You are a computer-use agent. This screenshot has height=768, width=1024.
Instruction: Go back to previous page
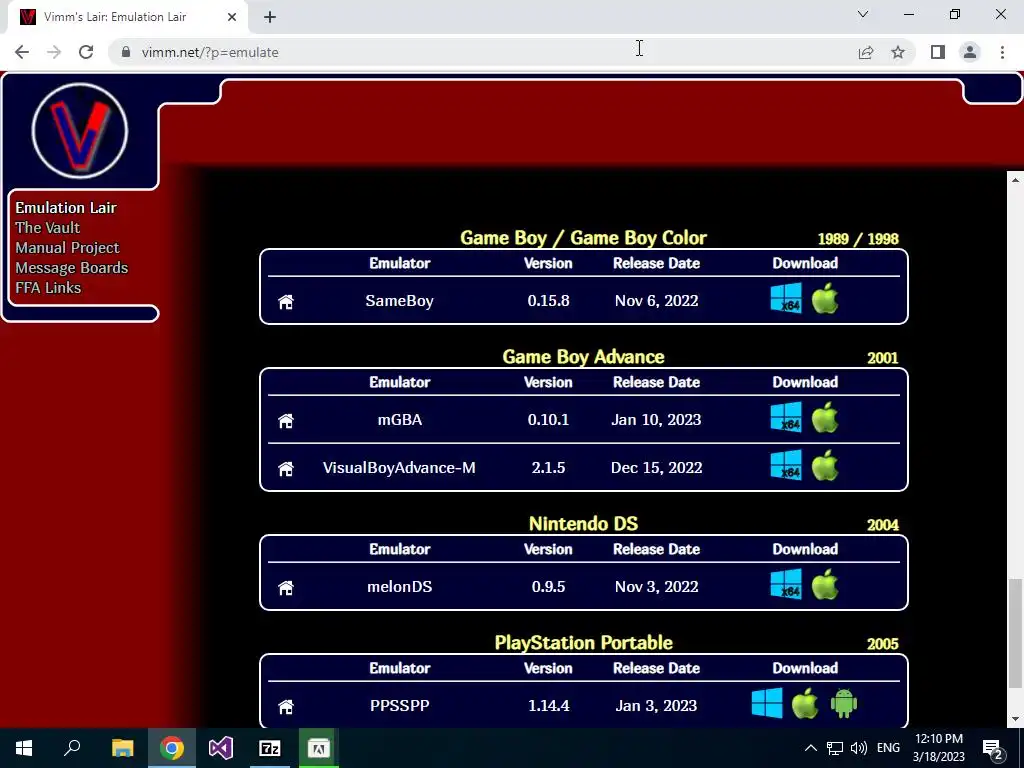click(22, 52)
